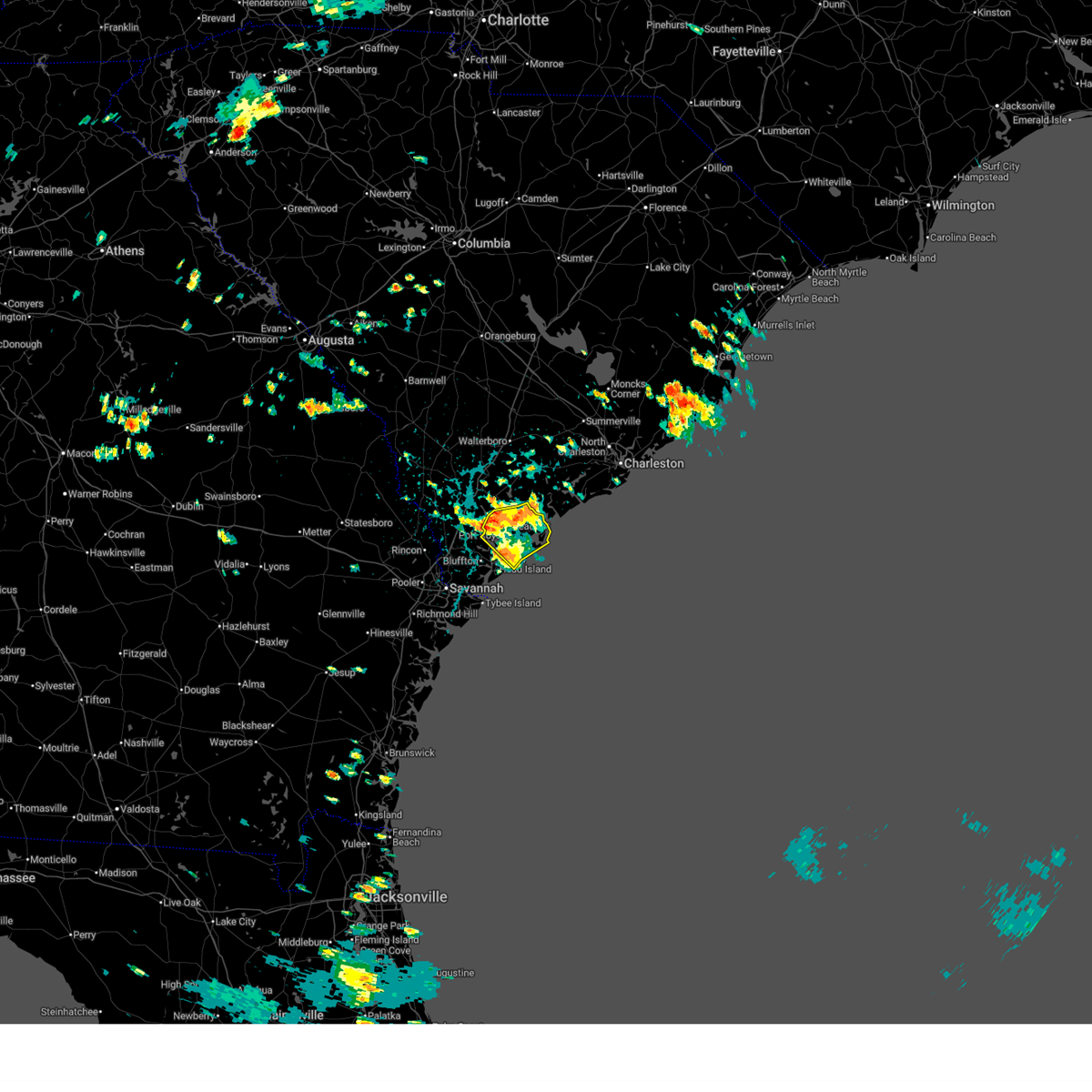Image resolution: width=1092 pixels, height=1092 pixels.
Task: Select the Live Oak label
Action: tap(181, 904)
